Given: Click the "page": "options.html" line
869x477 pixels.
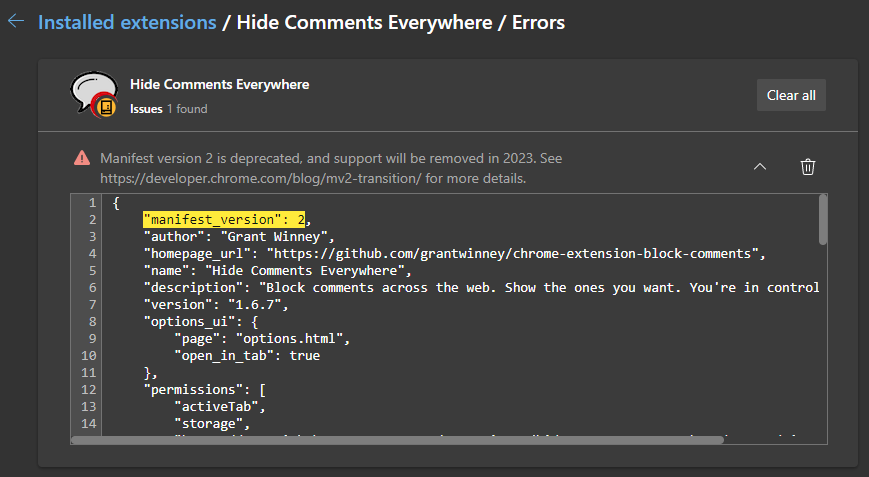Looking at the screenshot, I should pos(262,338).
